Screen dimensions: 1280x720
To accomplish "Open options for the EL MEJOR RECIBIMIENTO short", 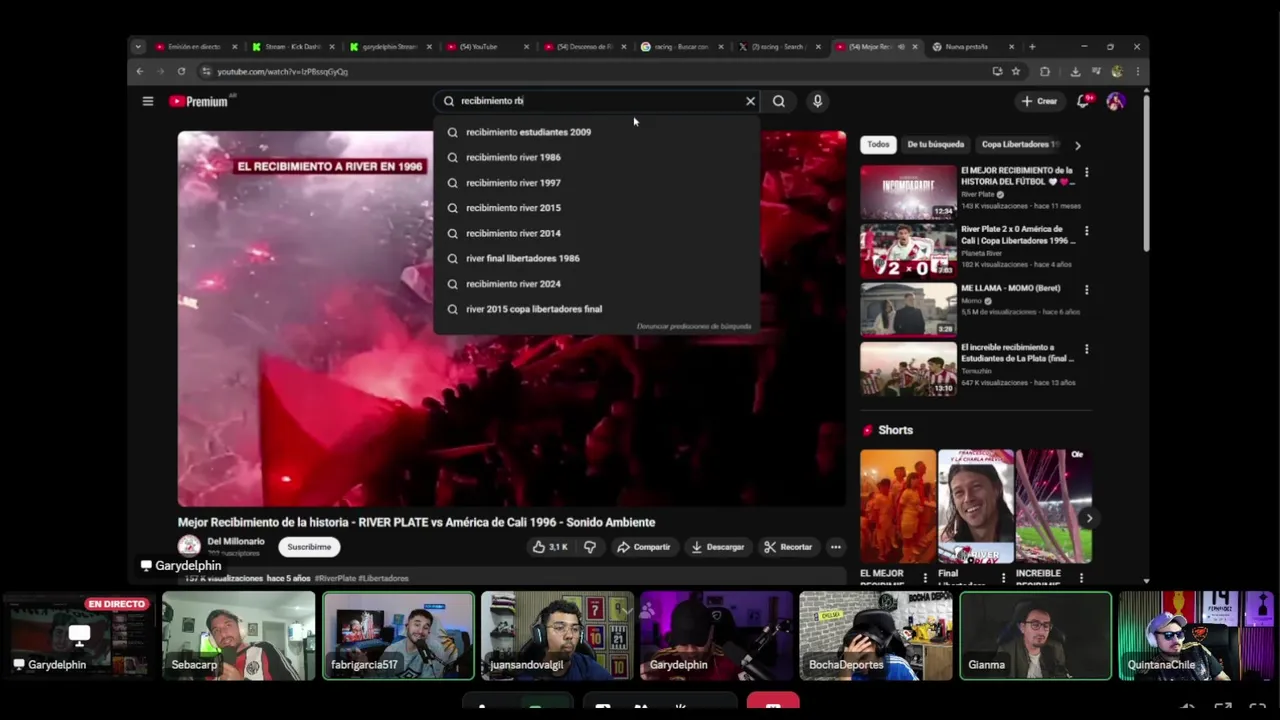I will pos(925,578).
